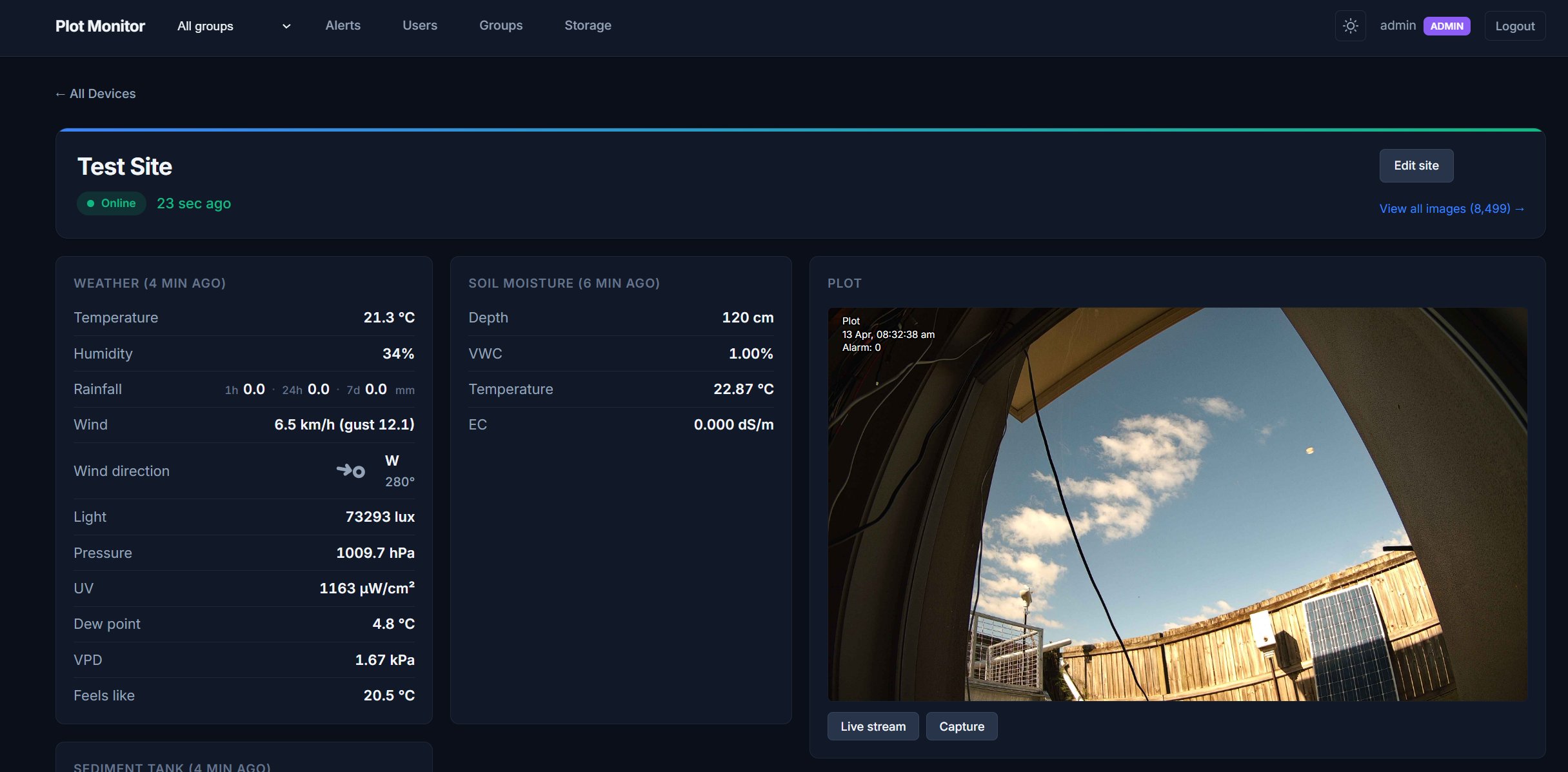Capture a new plot image
Viewport: 1568px width, 772px height.
click(x=961, y=726)
